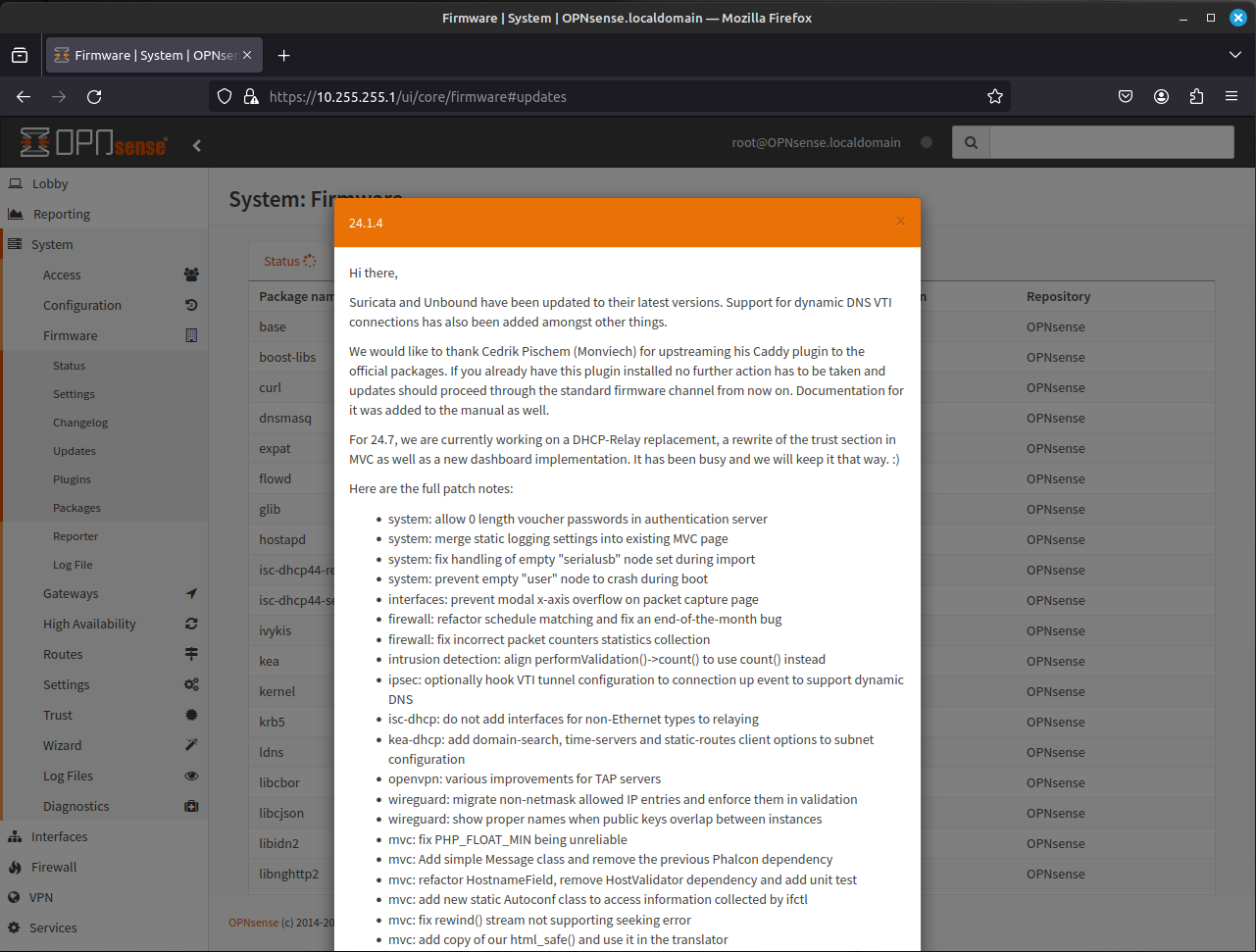Image resolution: width=1256 pixels, height=952 pixels.
Task: Click the Configuration history icon
Action: (191, 305)
